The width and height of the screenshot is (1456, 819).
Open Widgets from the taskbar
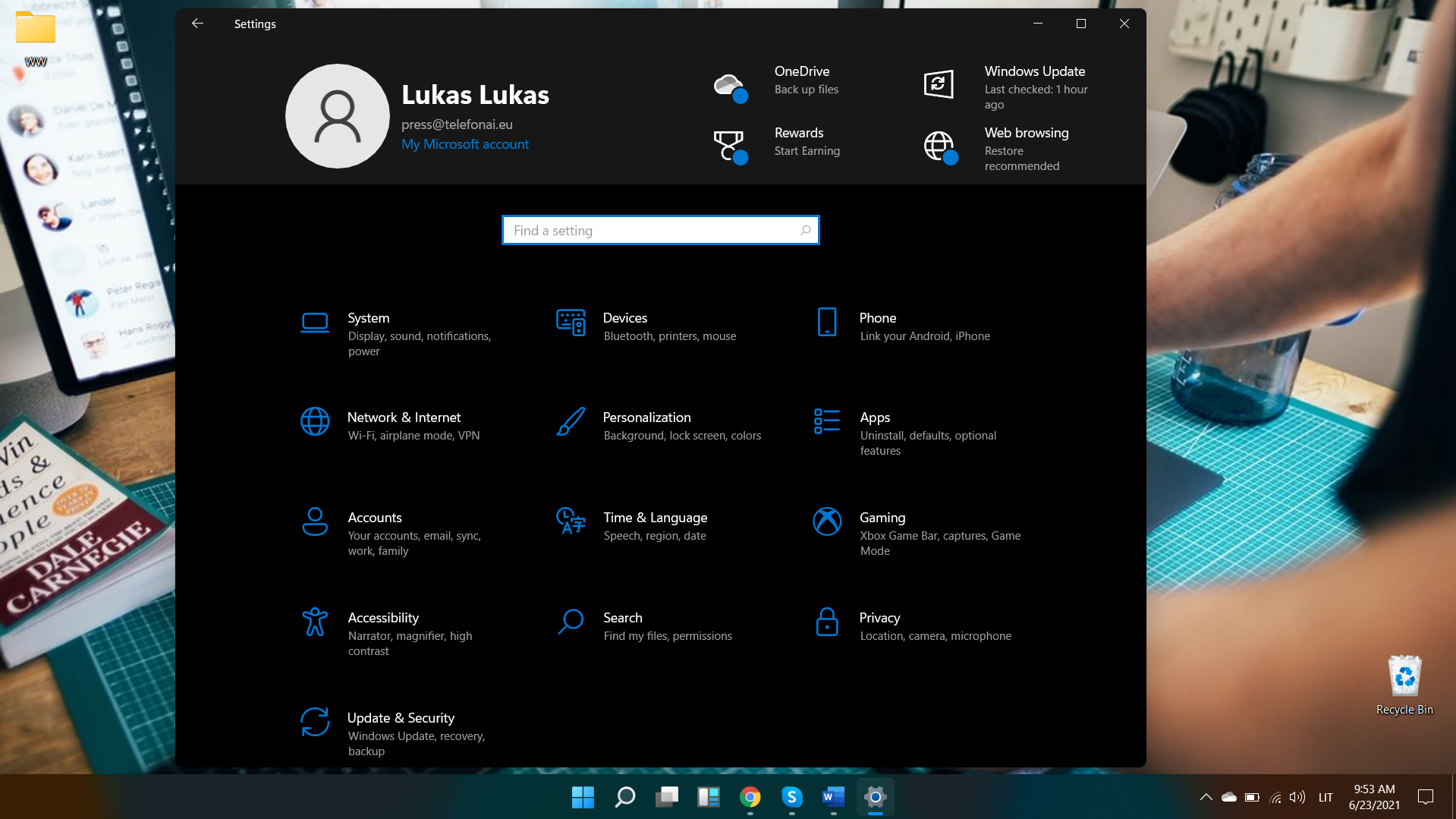point(709,797)
